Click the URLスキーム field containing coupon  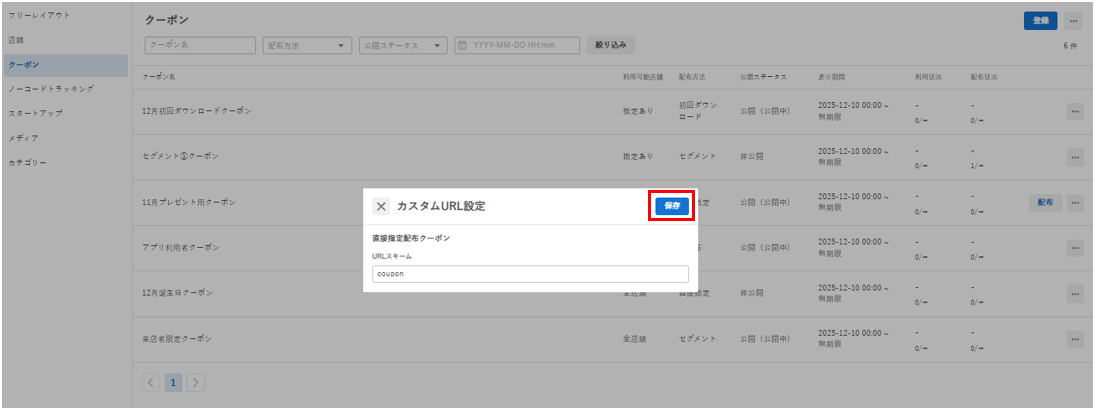pos(530,274)
